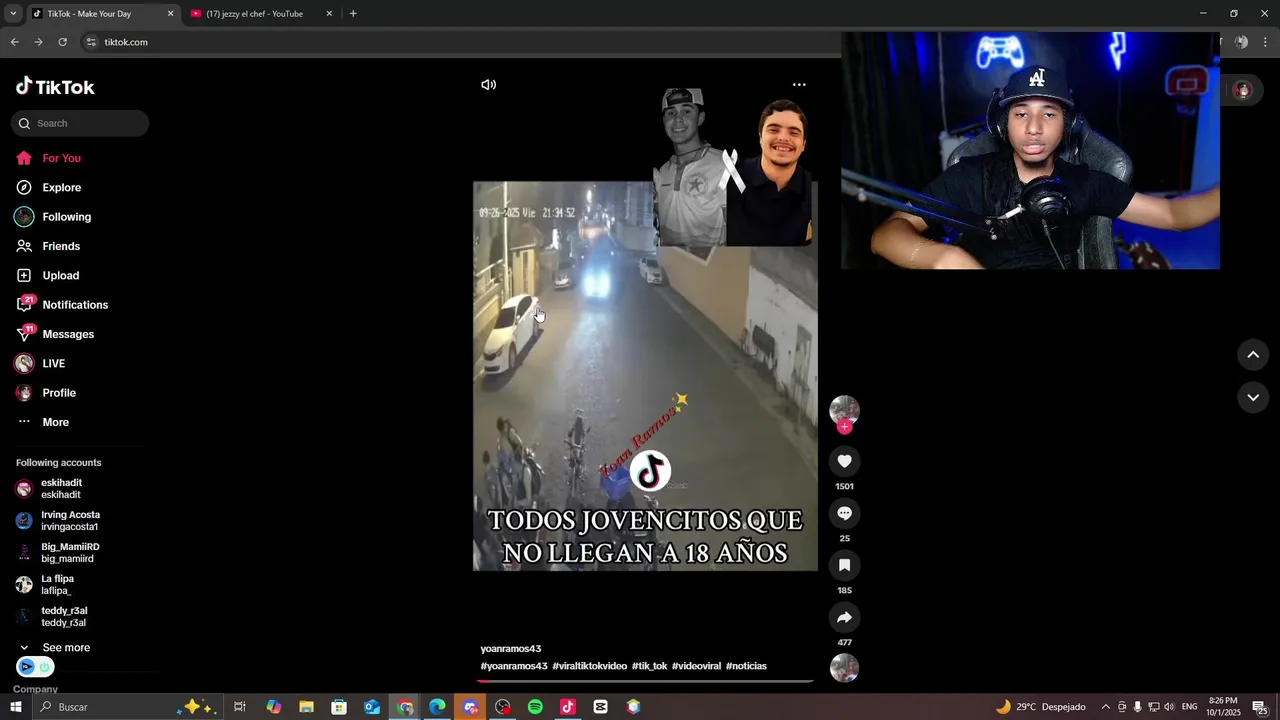Share the video using the arrow icon

844,617
